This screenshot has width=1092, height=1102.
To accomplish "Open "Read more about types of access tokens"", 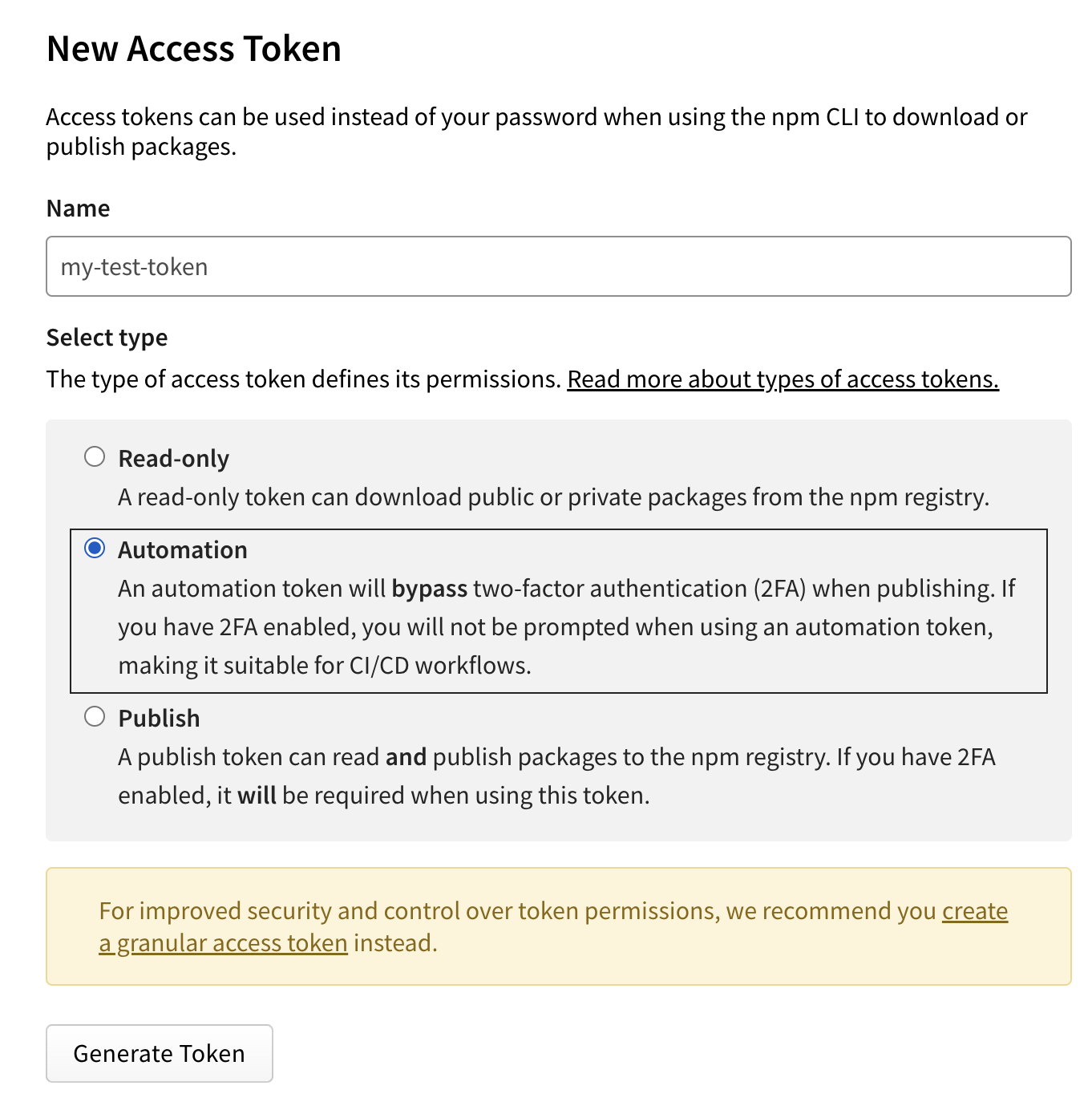I will 783,379.
